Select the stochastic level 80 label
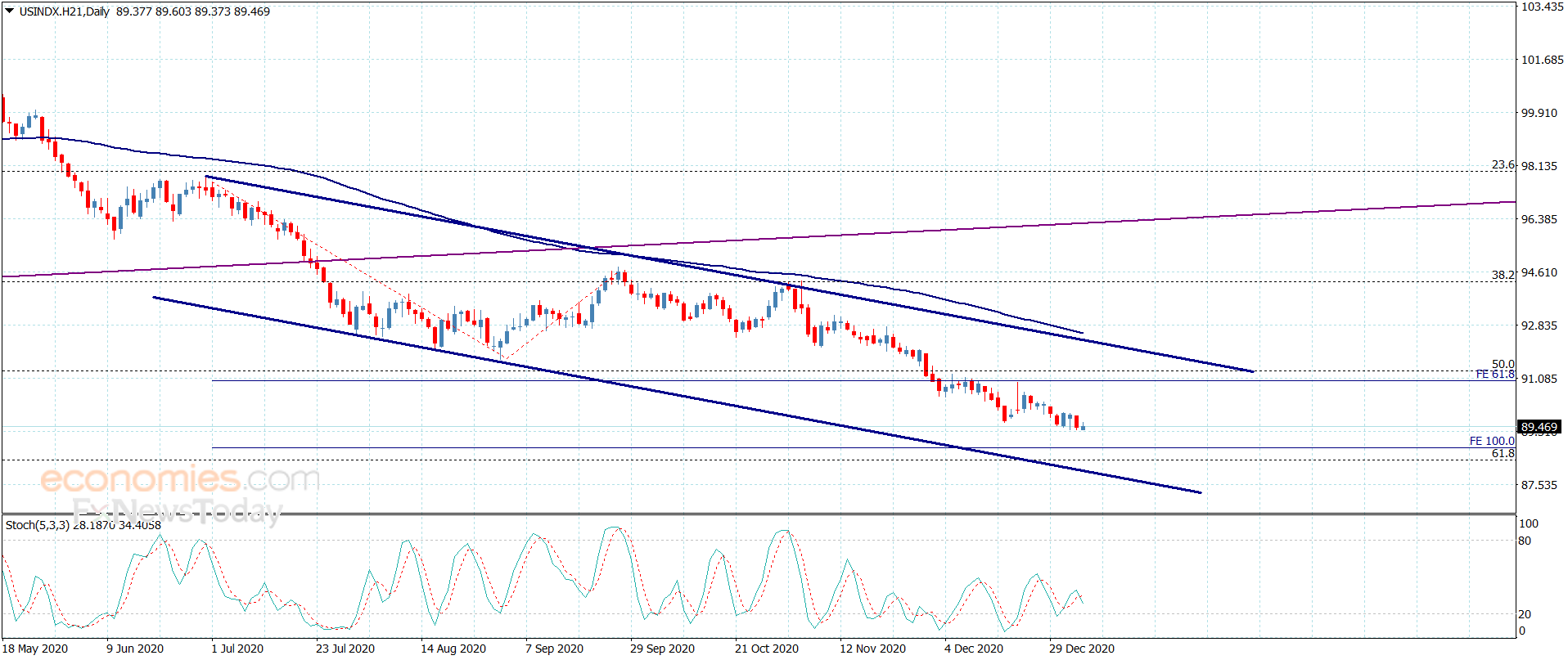The image size is (1568, 660). [1525, 541]
